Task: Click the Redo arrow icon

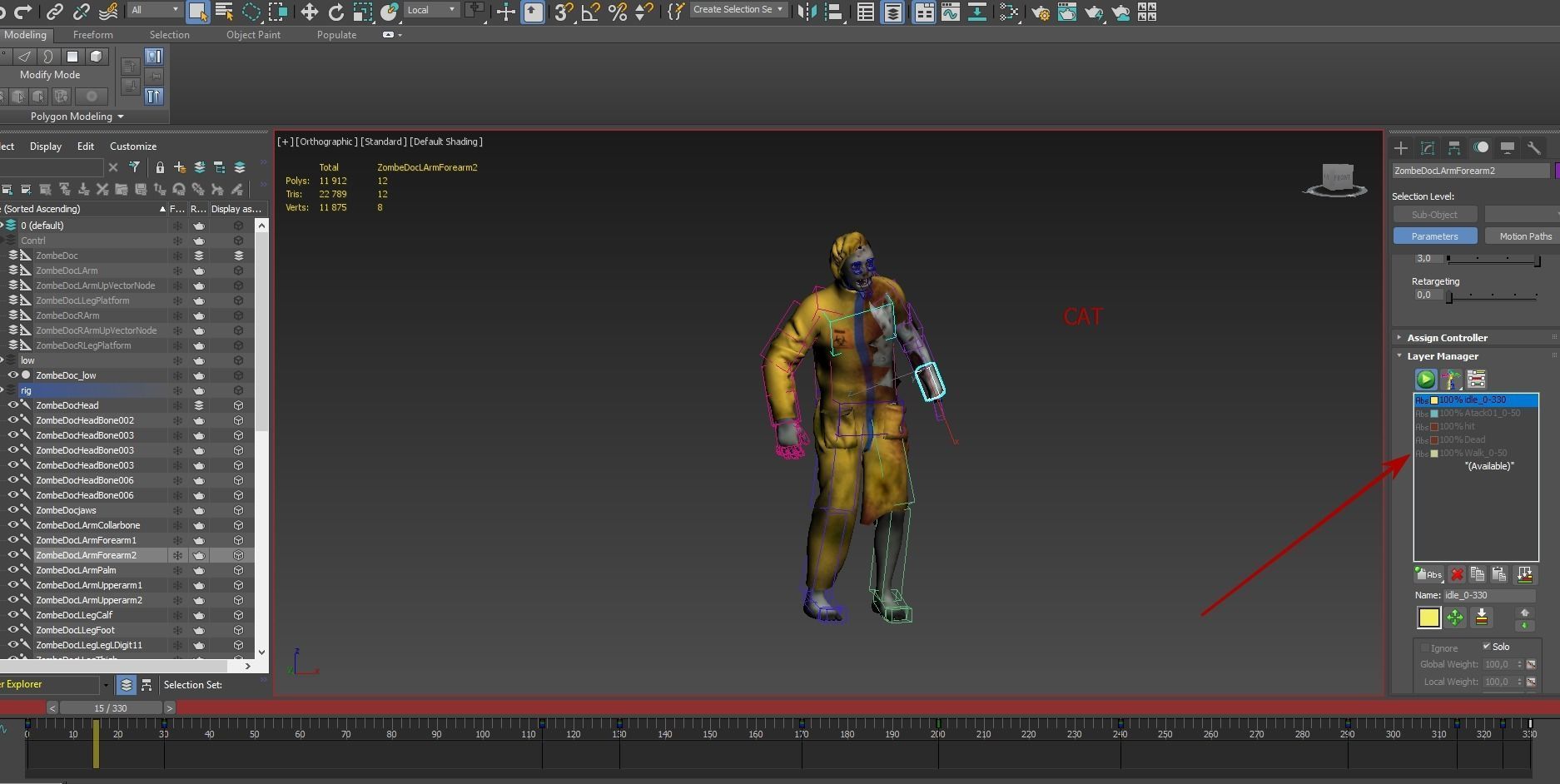Action: click(x=24, y=12)
